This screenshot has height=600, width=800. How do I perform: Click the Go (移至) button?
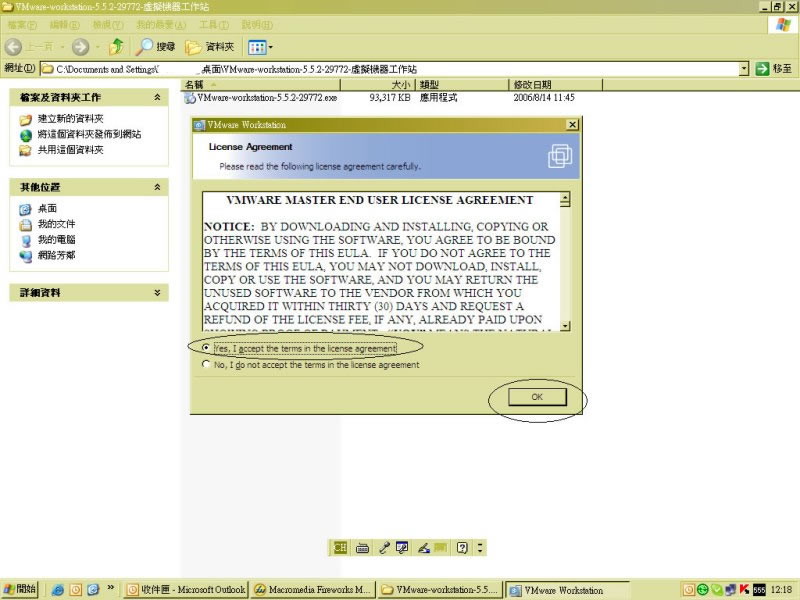(774, 69)
